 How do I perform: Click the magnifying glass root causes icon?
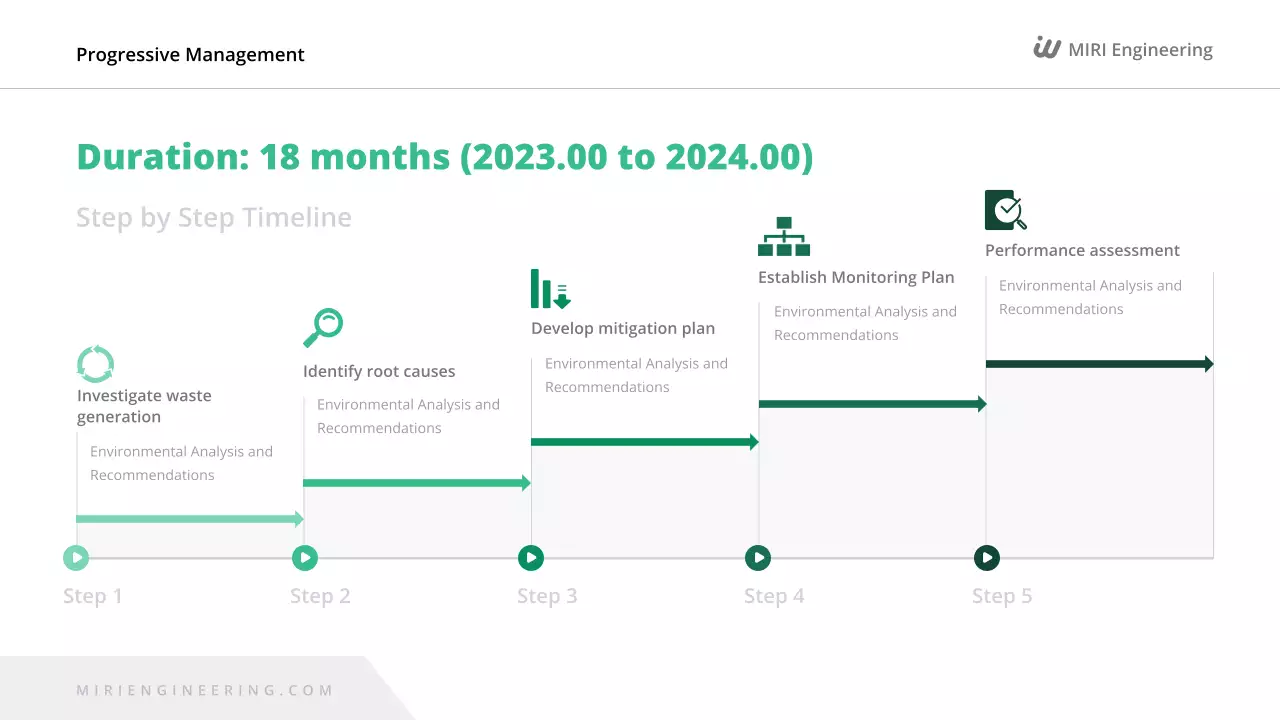coord(323,327)
